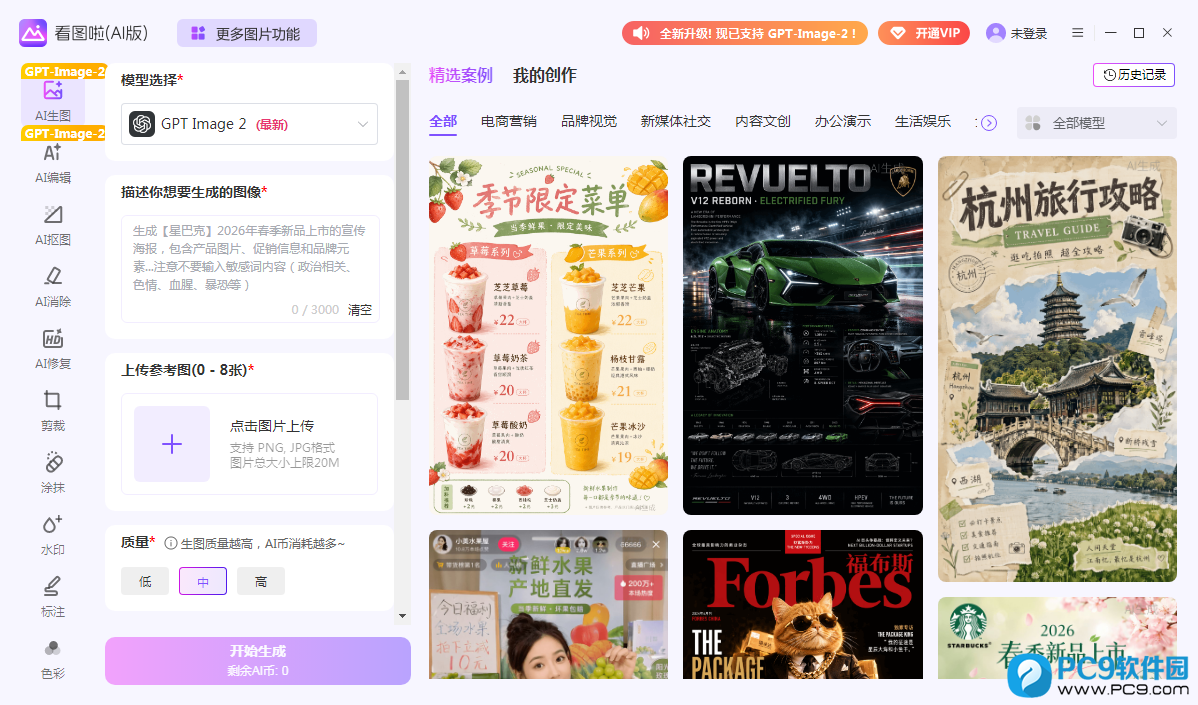
Task: Click the quality info tooltip icon
Action: (171, 543)
